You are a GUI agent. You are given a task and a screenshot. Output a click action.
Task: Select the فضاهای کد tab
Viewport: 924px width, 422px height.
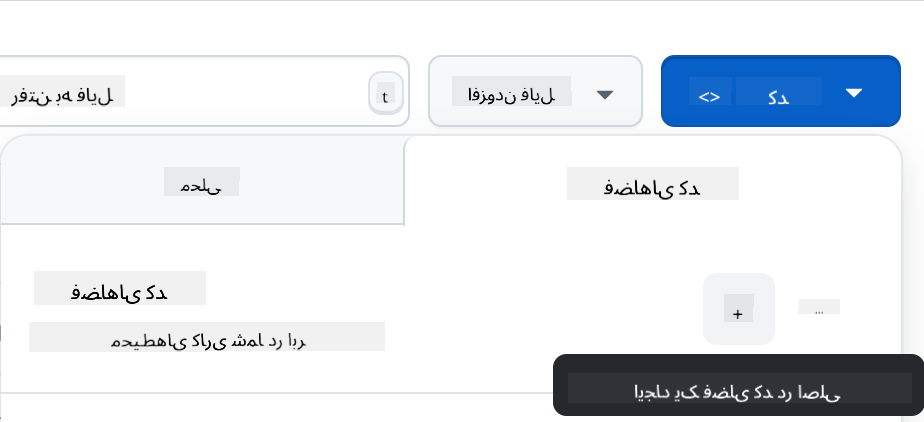point(652,185)
